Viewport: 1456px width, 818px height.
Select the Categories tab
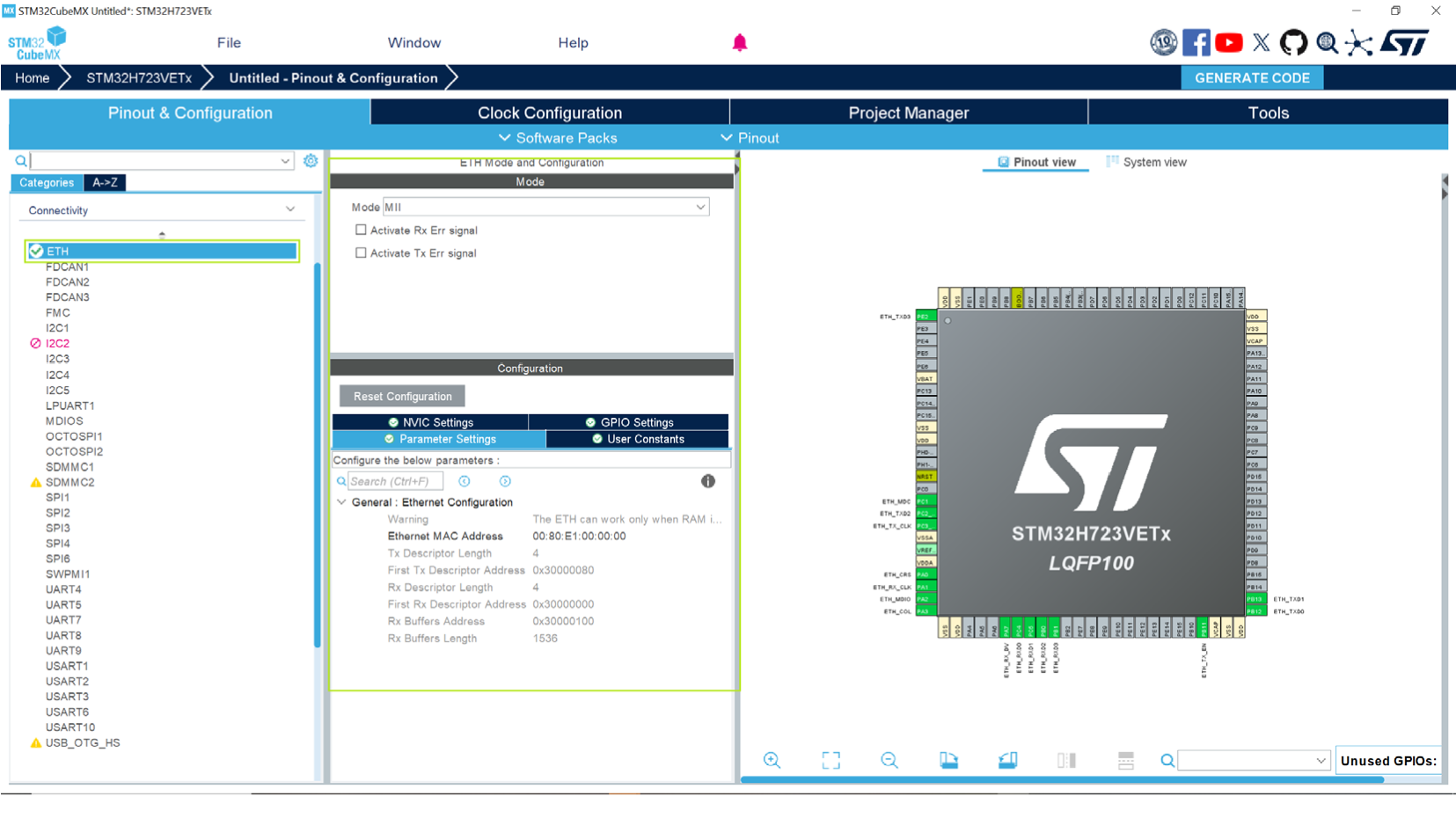pyautogui.click(x=47, y=183)
